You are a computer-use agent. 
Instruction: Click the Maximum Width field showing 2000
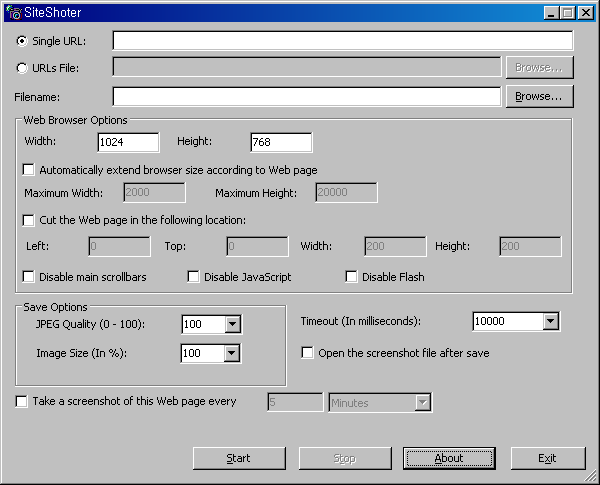coord(155,192)
